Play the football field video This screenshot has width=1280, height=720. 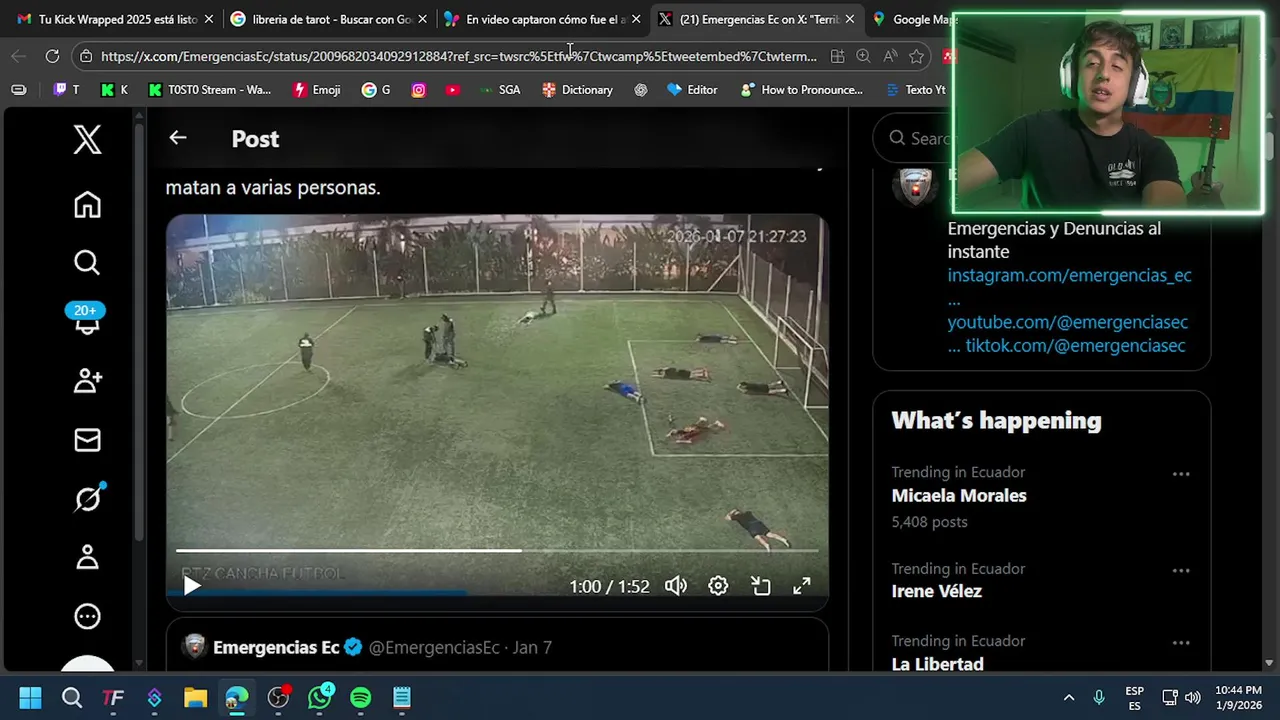192,587
